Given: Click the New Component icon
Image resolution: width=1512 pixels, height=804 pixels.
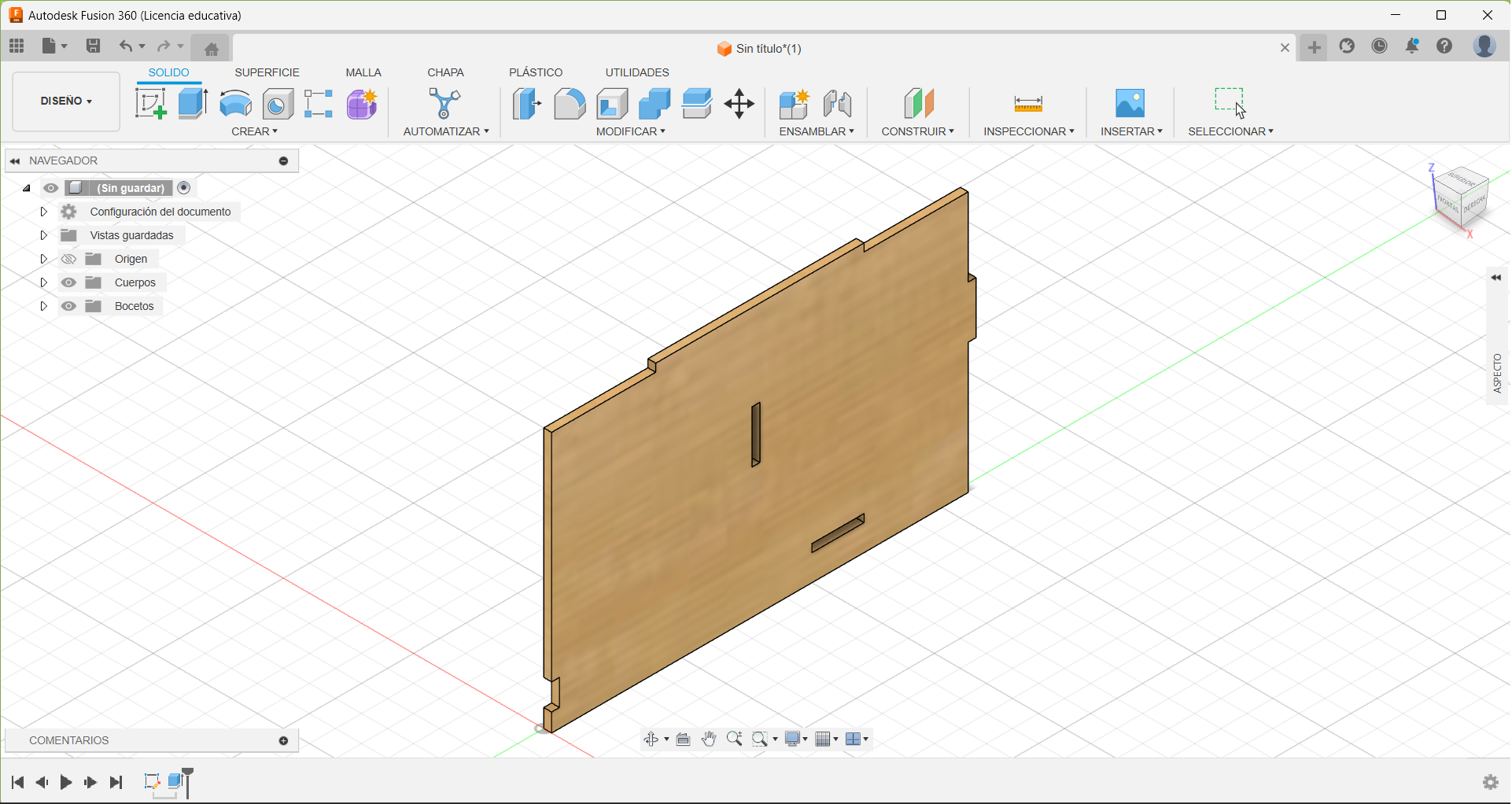Looking at the screenshot, I should [x=795, y=104].
